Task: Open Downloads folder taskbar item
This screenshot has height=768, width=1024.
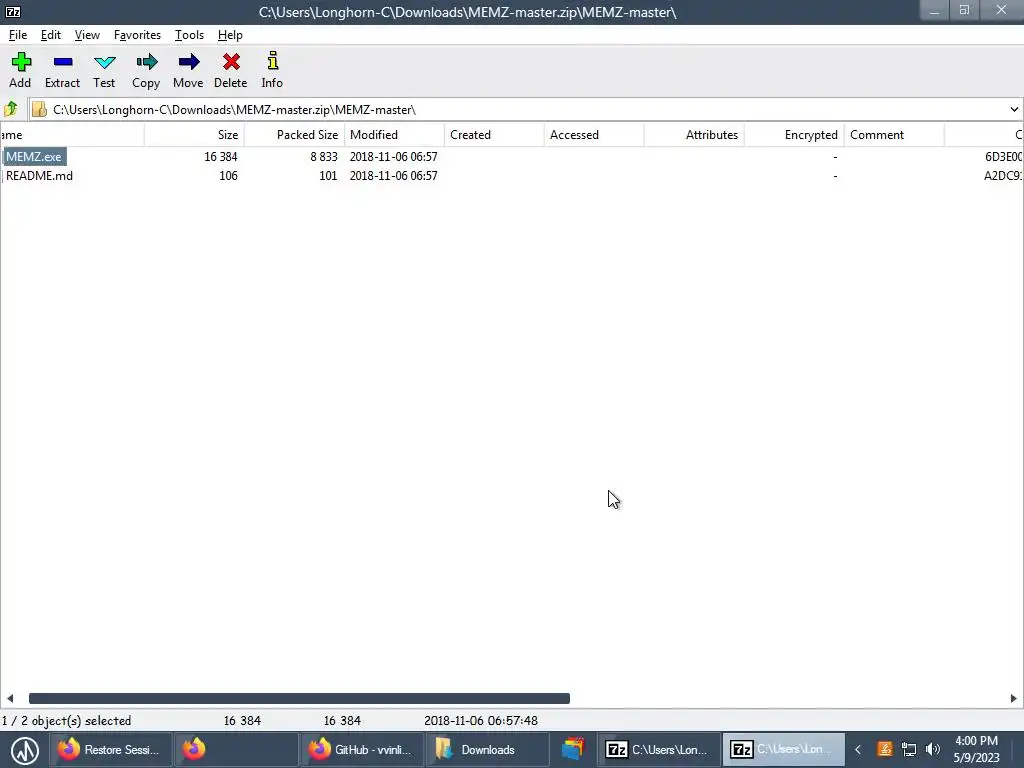Action: 487,750
